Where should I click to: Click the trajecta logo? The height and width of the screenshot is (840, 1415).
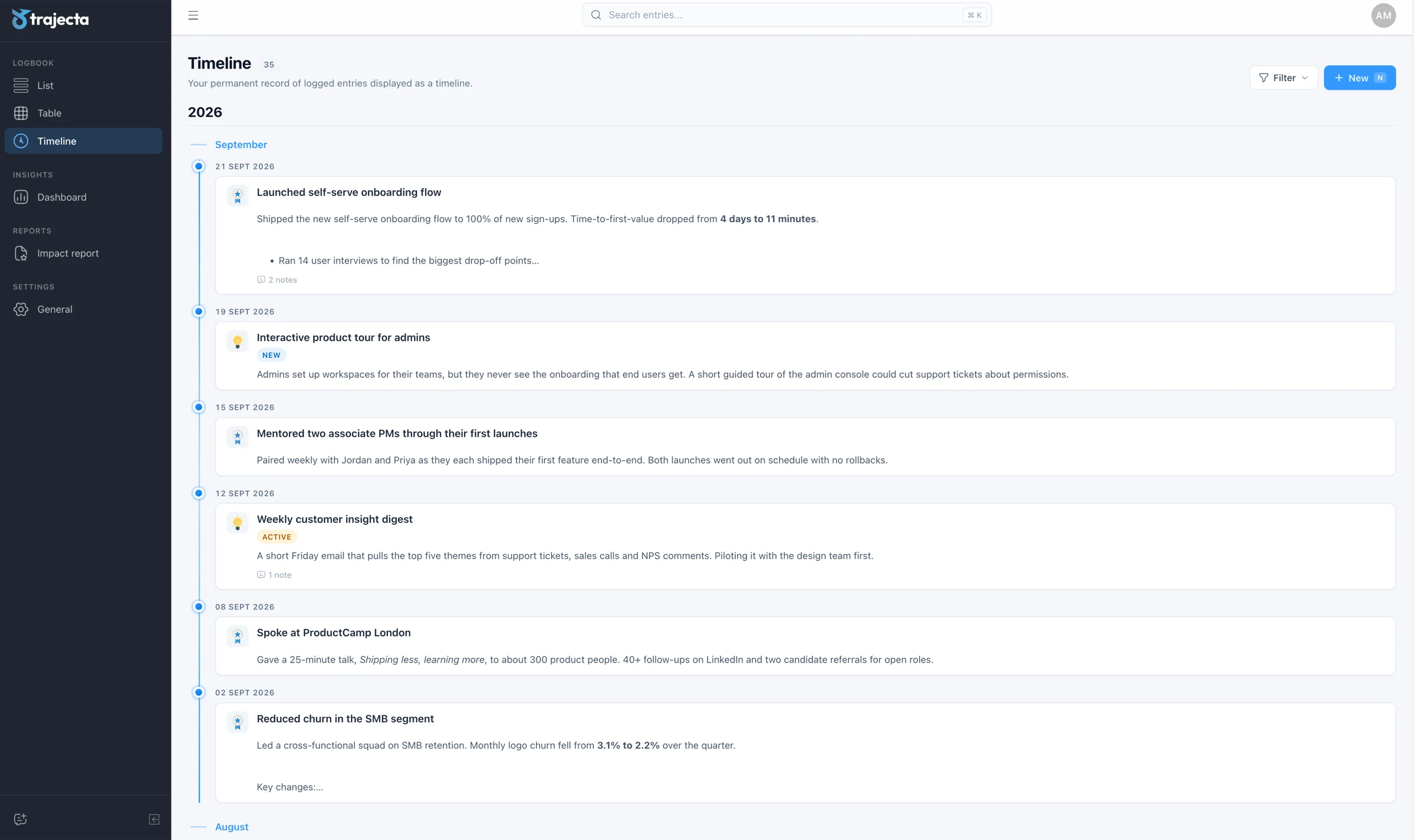pyautogui.click(x=50, y=19)
